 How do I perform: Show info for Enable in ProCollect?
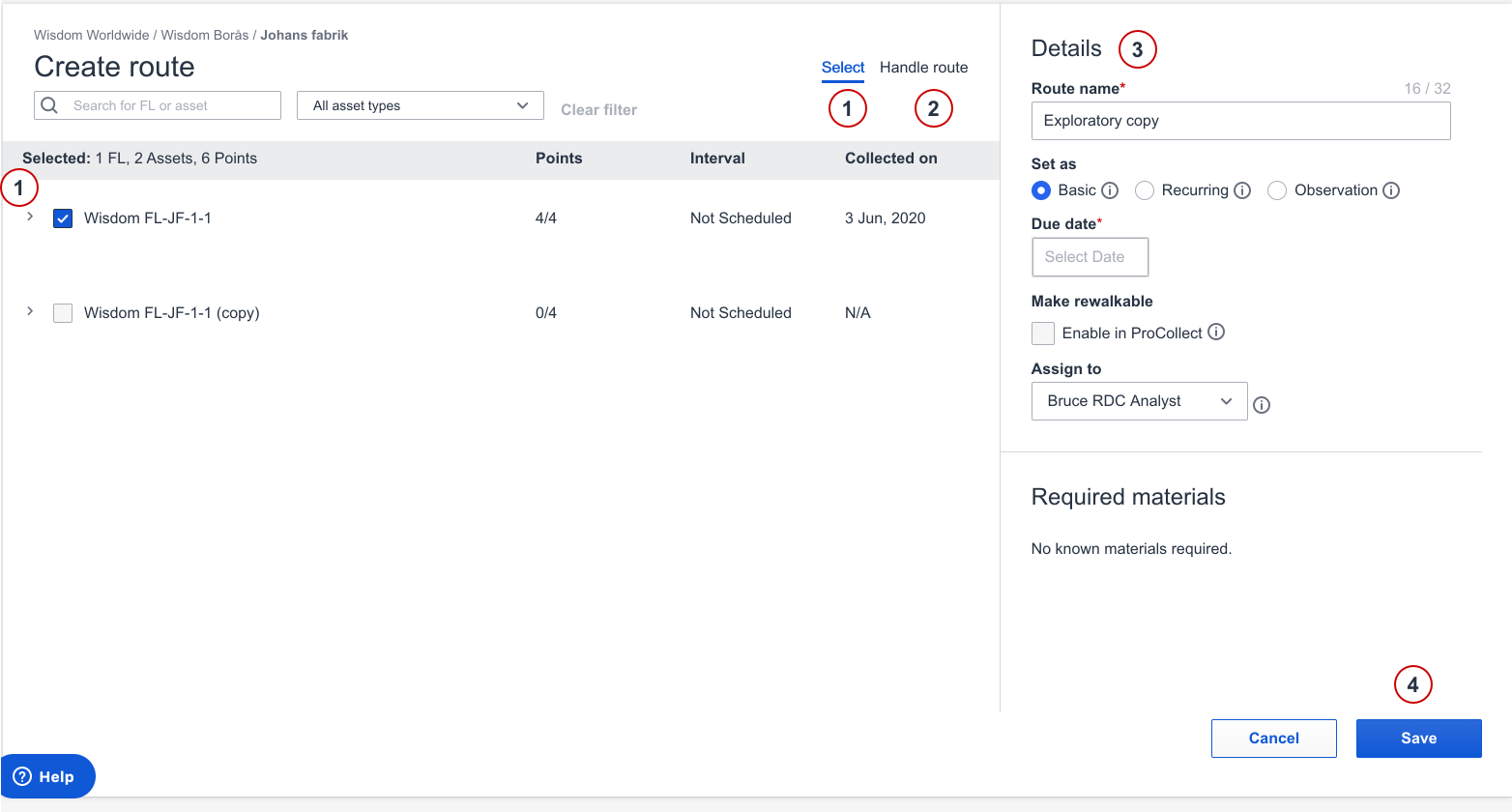[x=1216, y=332]
